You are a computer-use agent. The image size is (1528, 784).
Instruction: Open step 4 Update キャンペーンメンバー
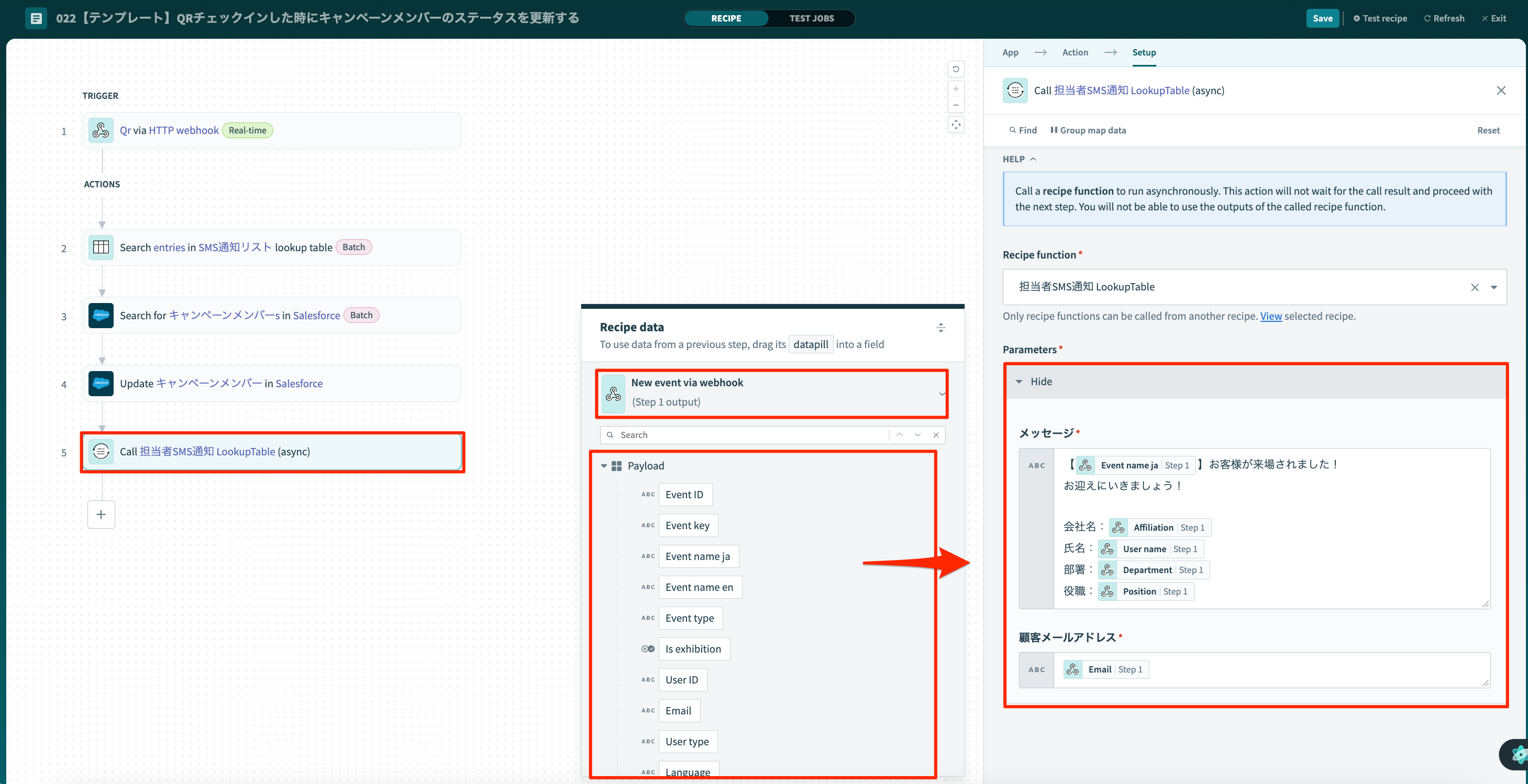[x=272, y=384]
